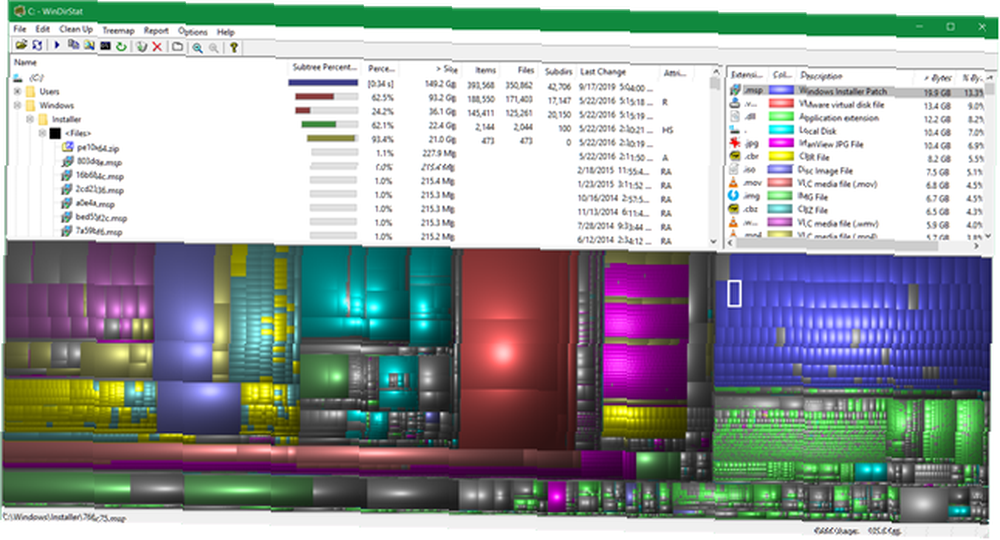
Task: Open the File menu
Action: click(x=20, y=29)
